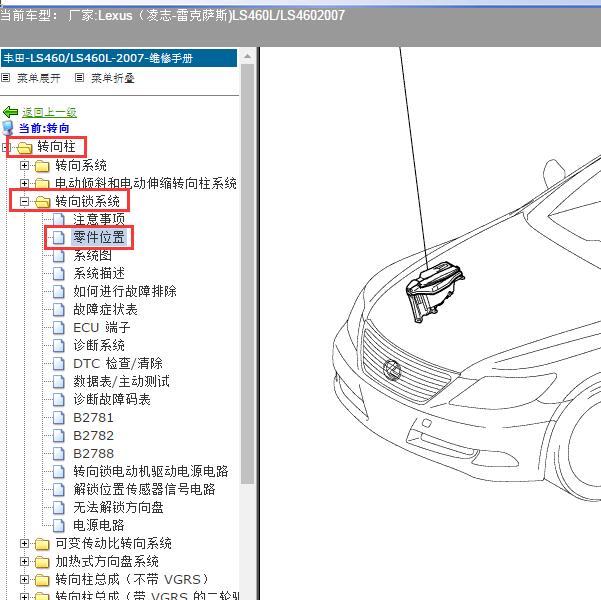Click the document icon beside DTC 检查/清除
This screenshot has width=601, height=600.
[59, 364]
